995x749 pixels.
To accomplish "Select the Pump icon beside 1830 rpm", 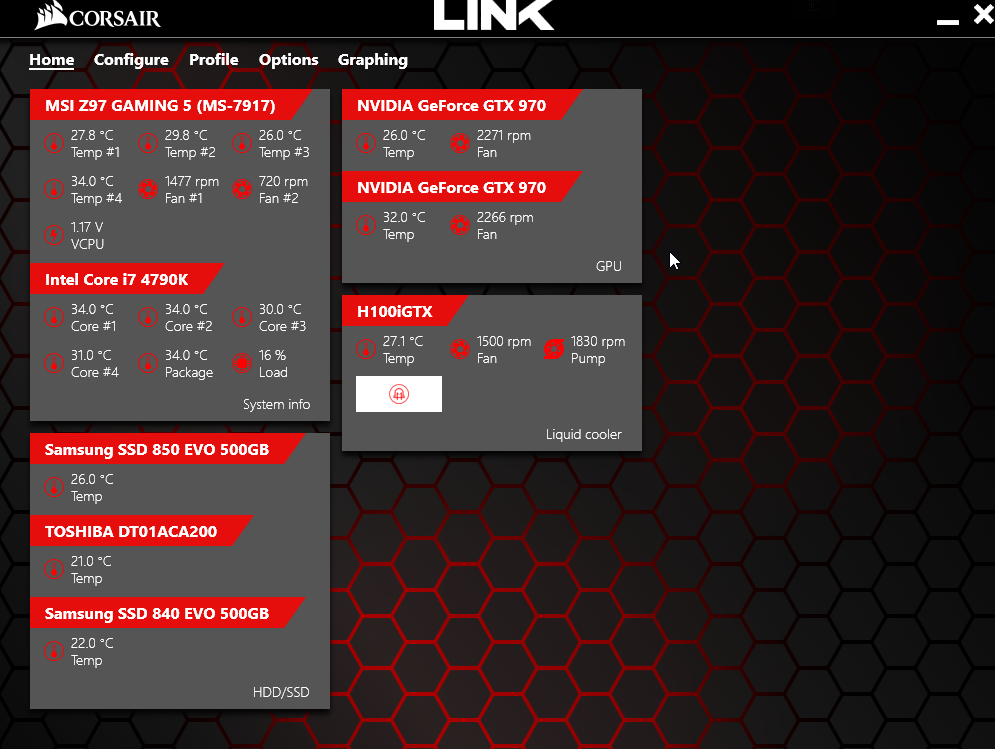I will tap(554, 349).
